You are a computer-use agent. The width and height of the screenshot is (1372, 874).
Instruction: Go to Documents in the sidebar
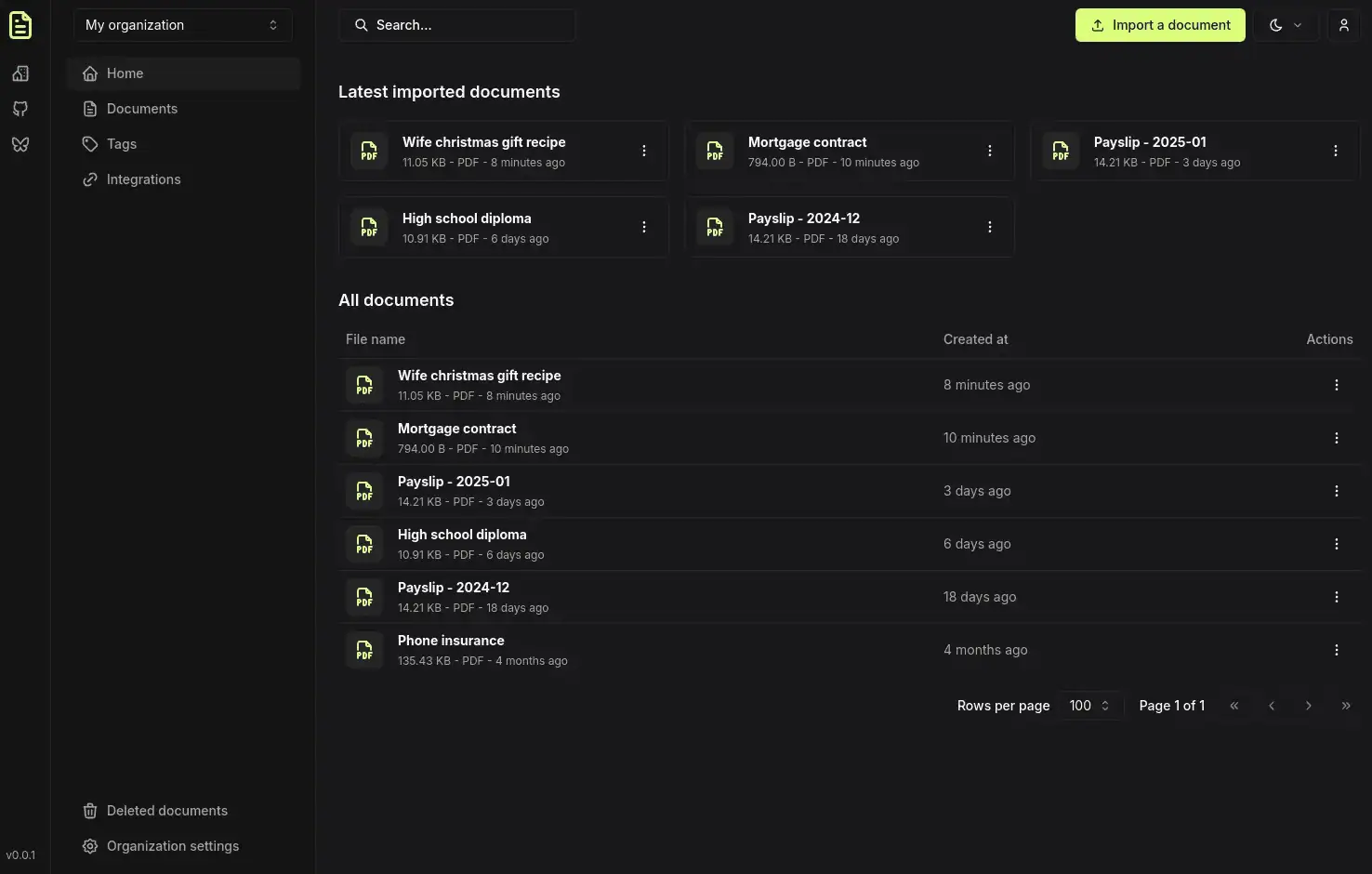141,109
